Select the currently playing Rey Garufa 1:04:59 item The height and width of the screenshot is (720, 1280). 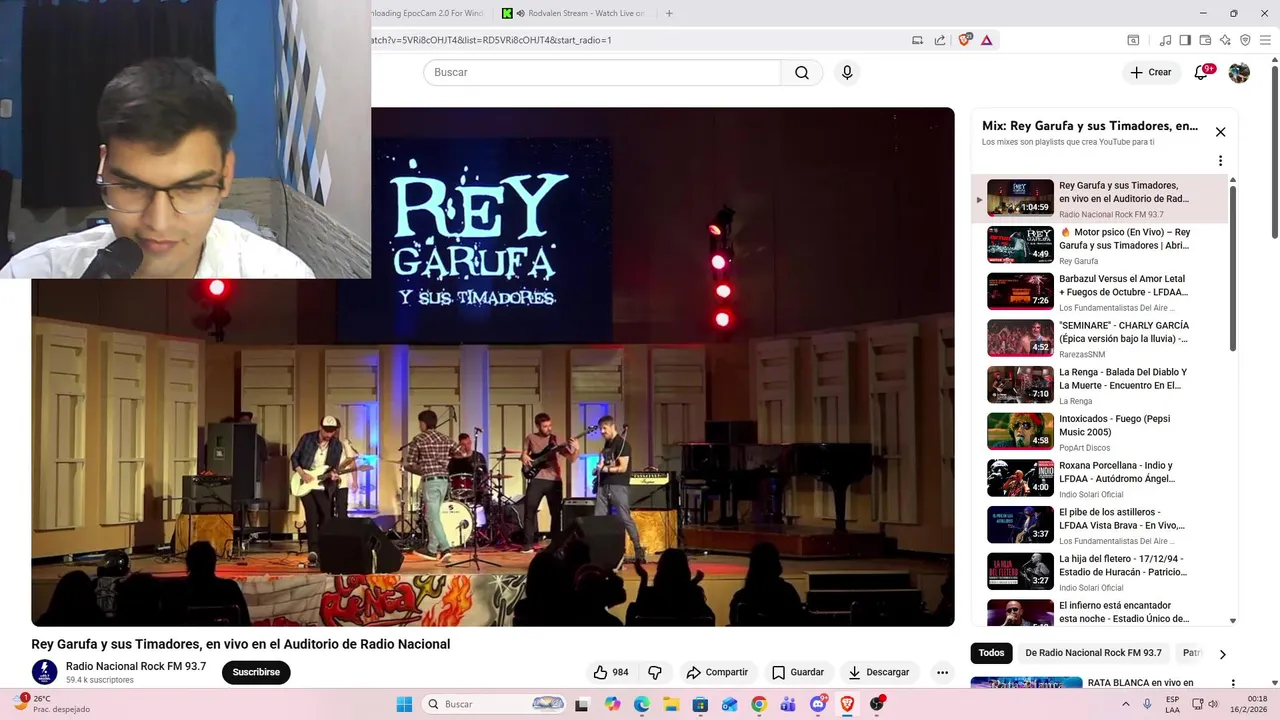(x=1099, y=198)
